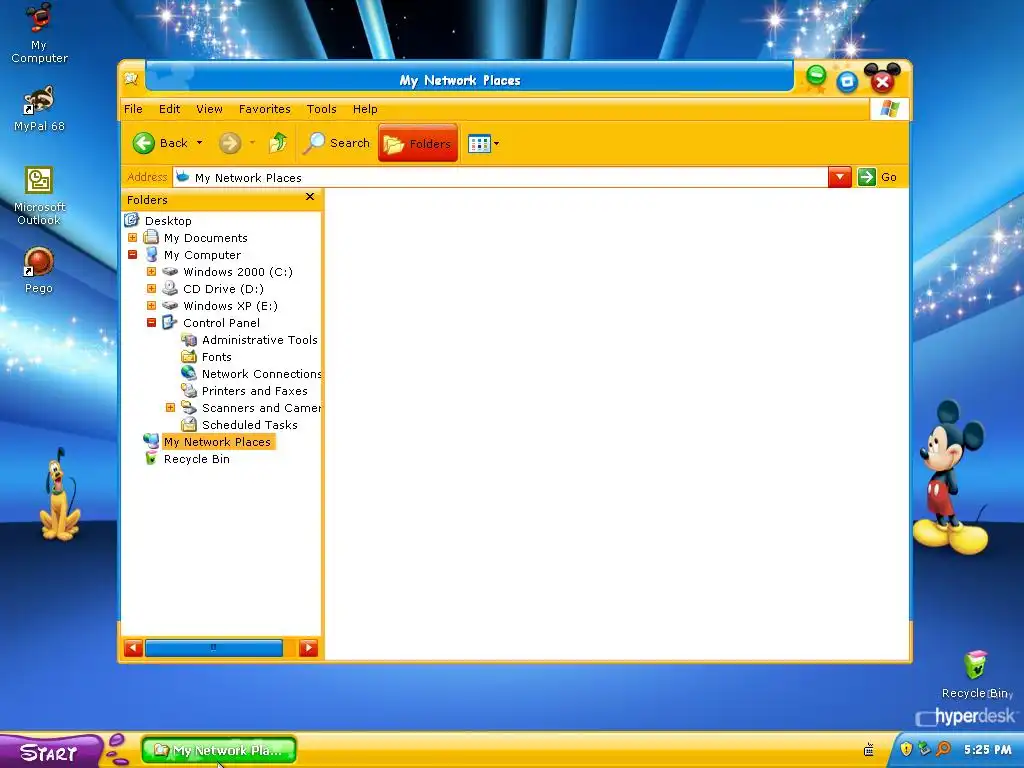
Task: Open the Help menu
Action: pyautogui.click(x=365, y=109)
